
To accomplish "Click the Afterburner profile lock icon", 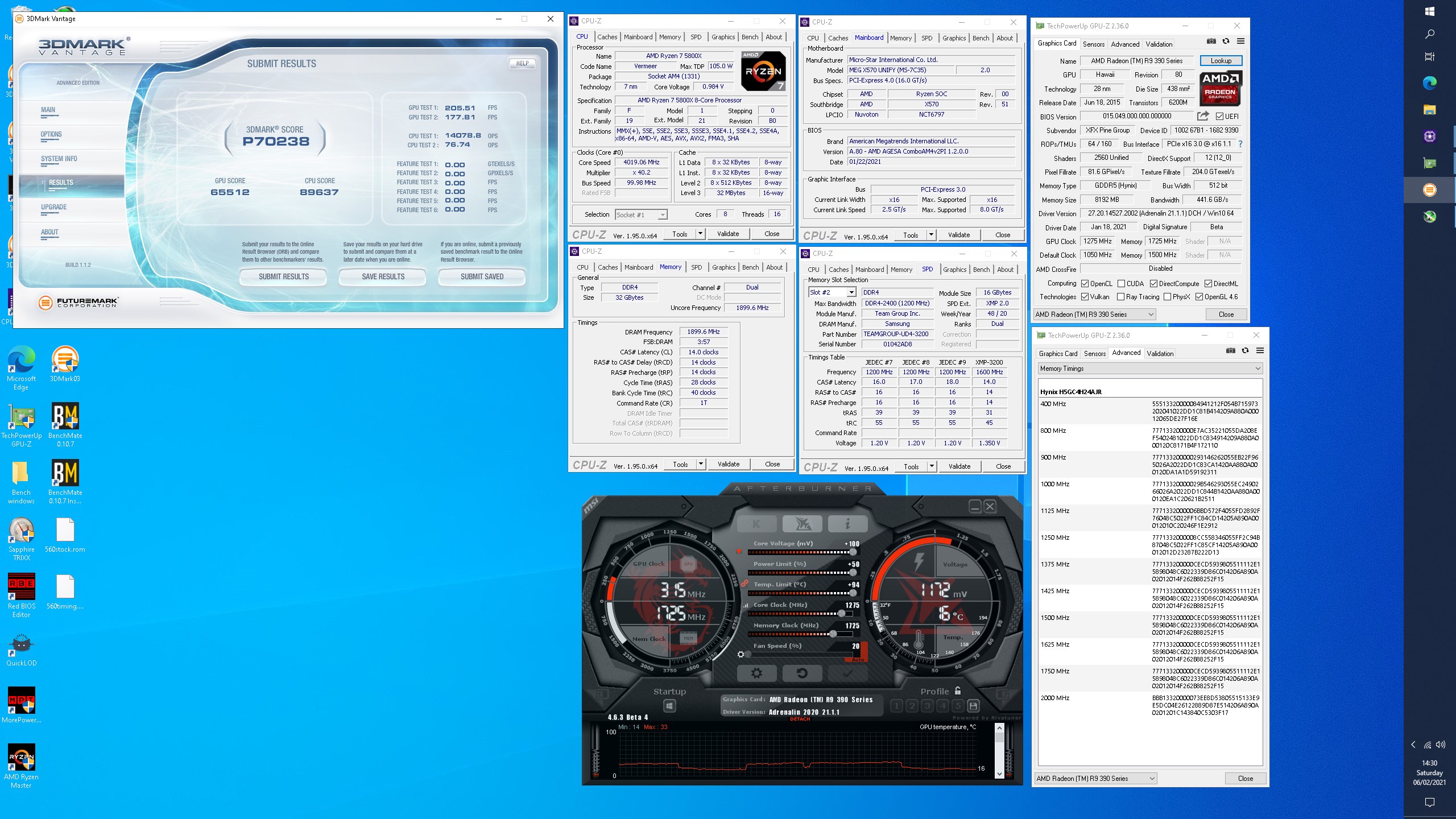I will (x=958, y=691).
